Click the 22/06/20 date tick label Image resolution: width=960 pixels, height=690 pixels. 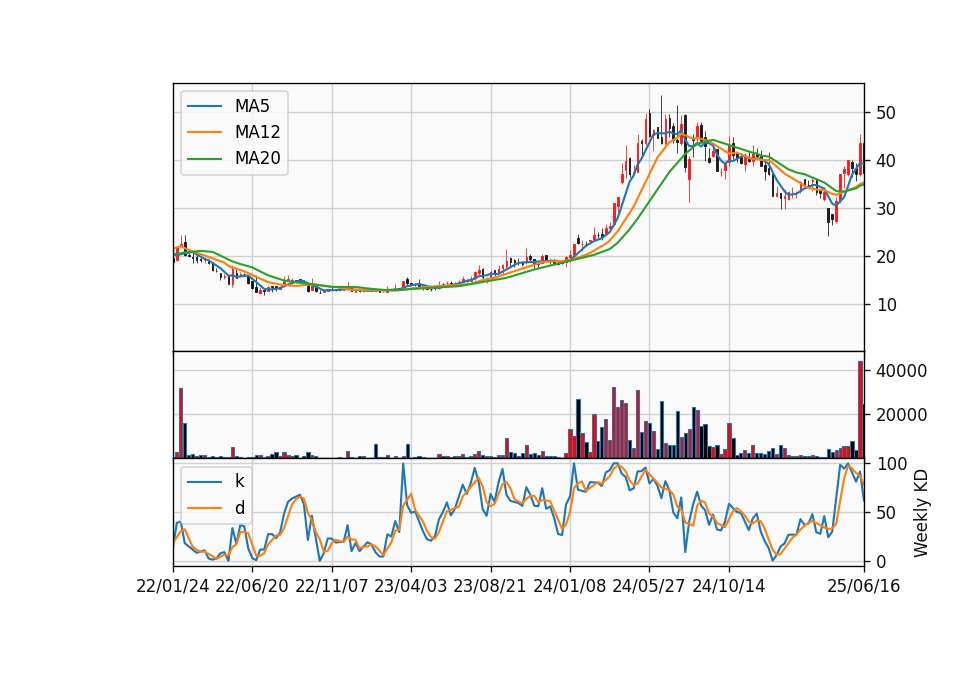(x=252, y=587)
